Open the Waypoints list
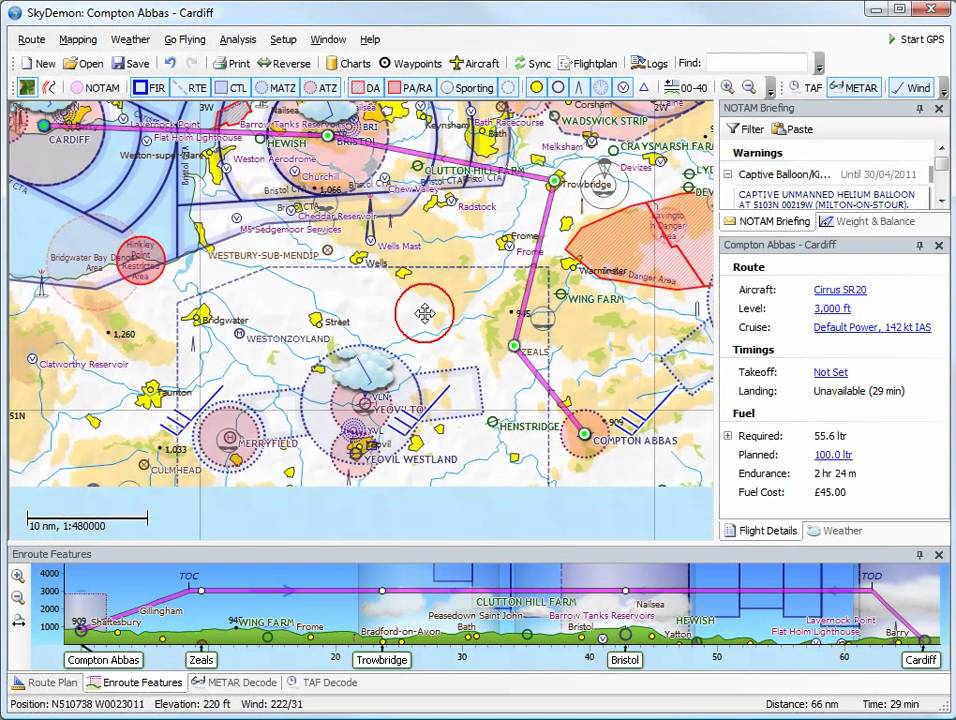The width and height of the screenshot is (956, 720). coord(410,63)
